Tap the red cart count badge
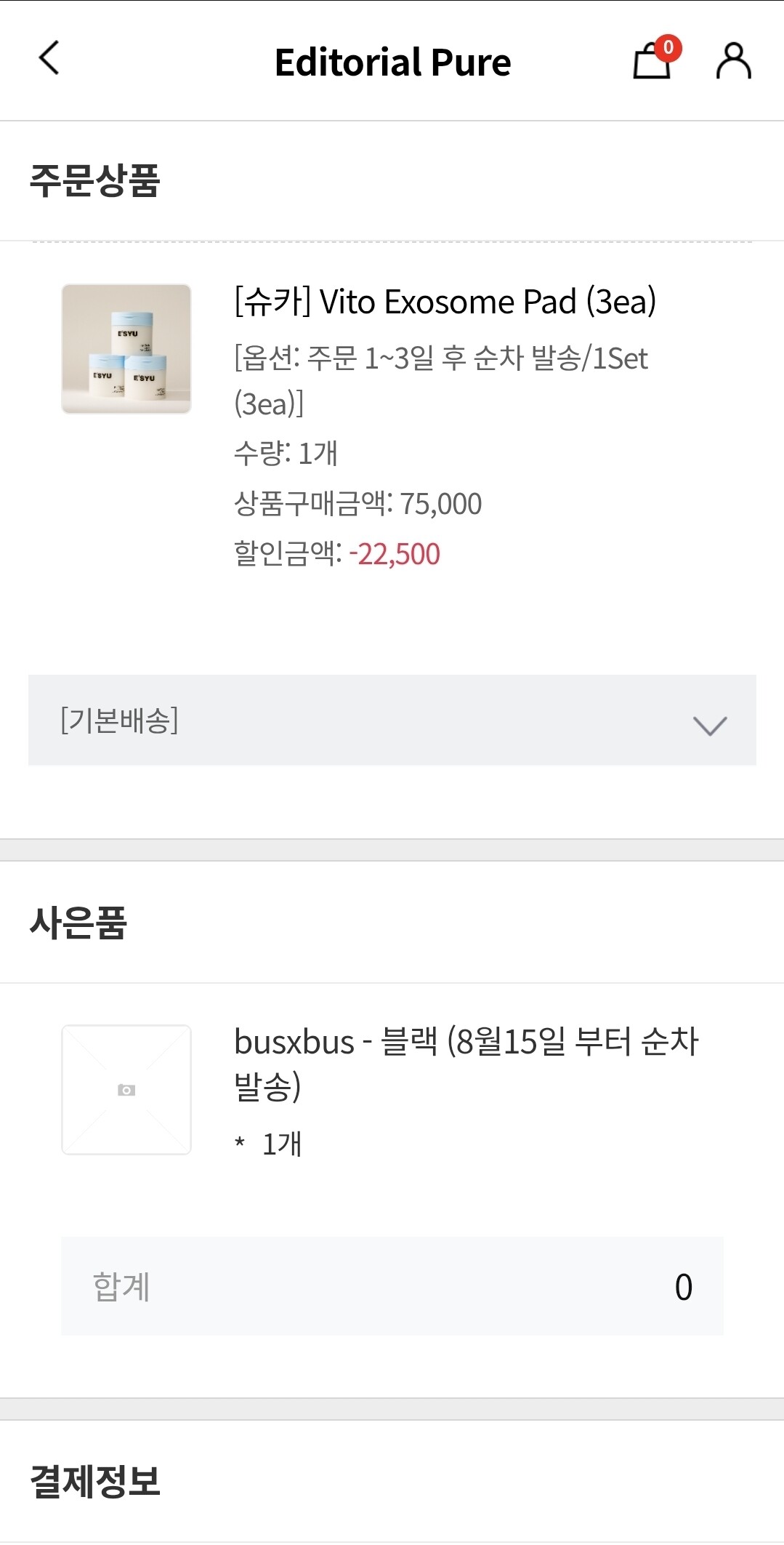This screenshot has width=784, height=1545. point(668,48)
